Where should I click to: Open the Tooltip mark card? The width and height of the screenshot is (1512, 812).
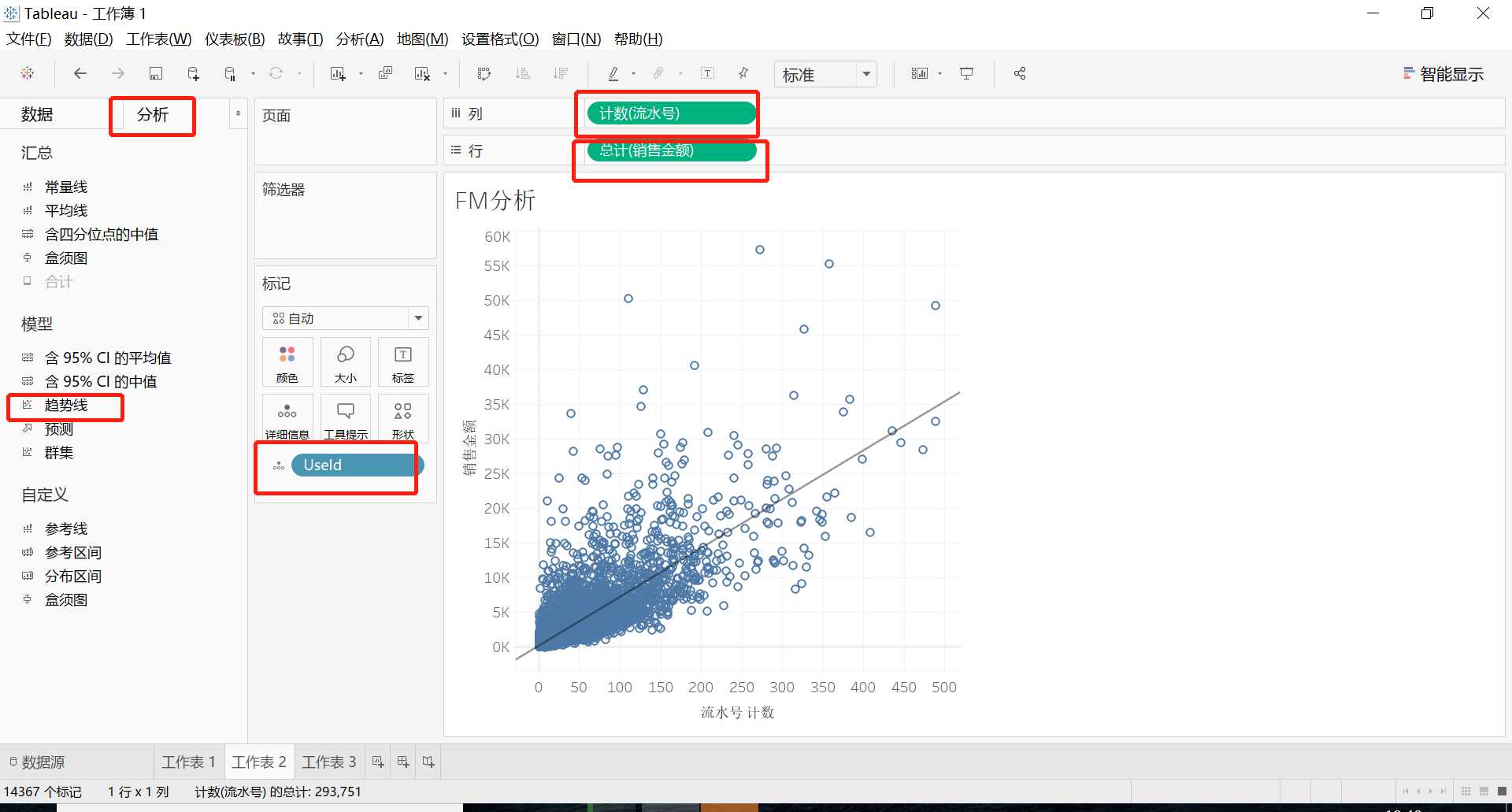pos(346,418)
